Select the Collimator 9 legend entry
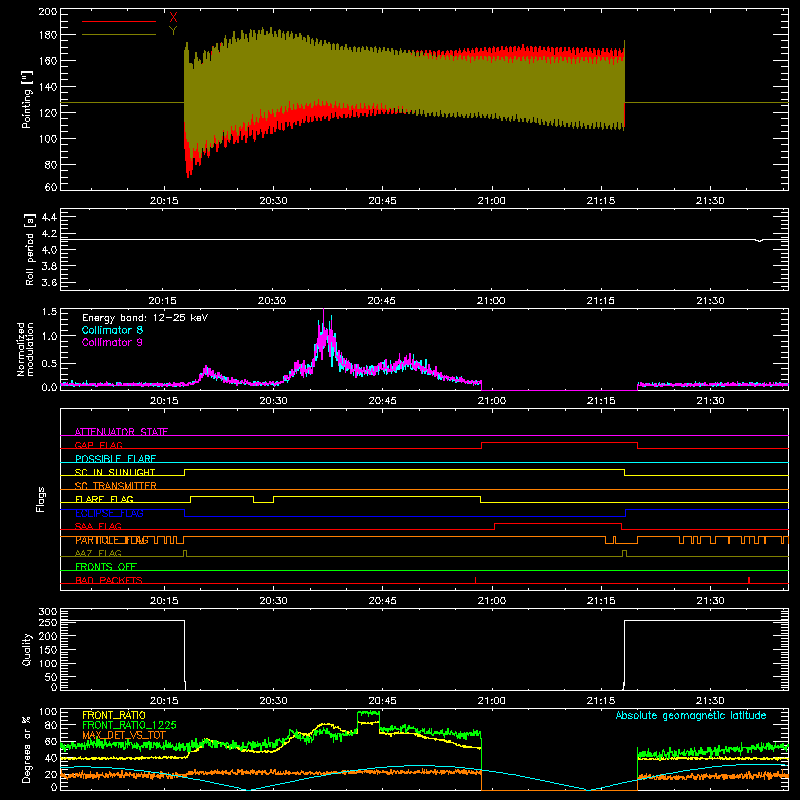The width and height of the screenshot is (800, 800). [x=112, y=342]
